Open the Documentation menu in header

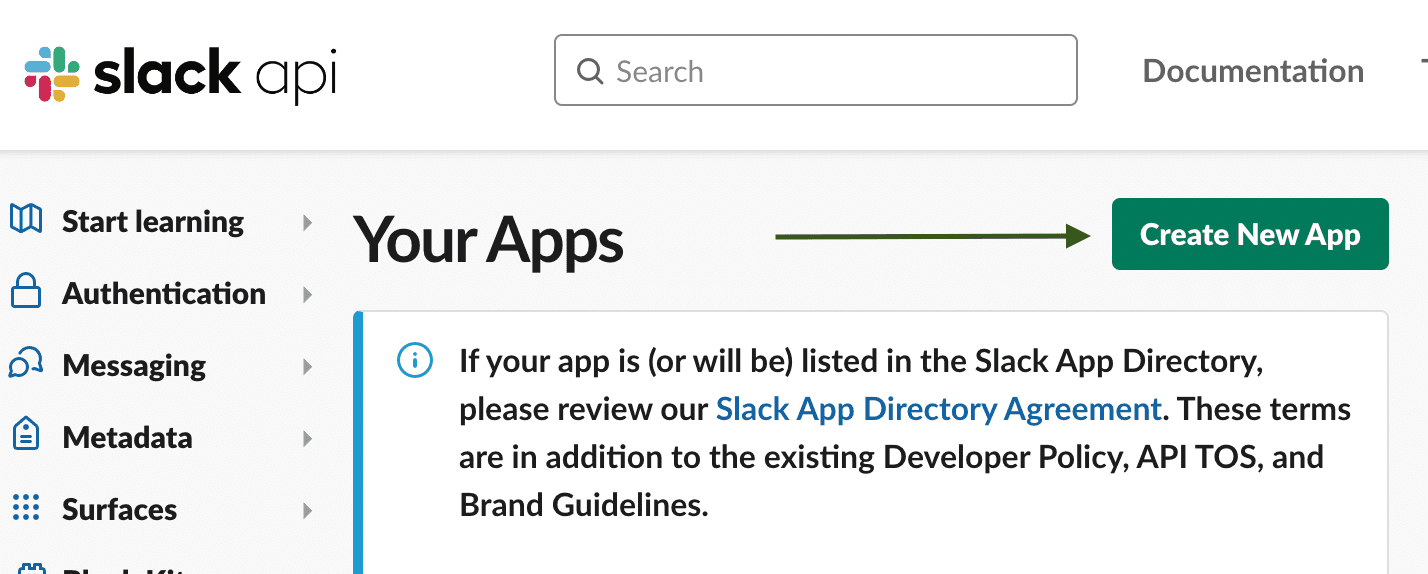coord(1252,71)
